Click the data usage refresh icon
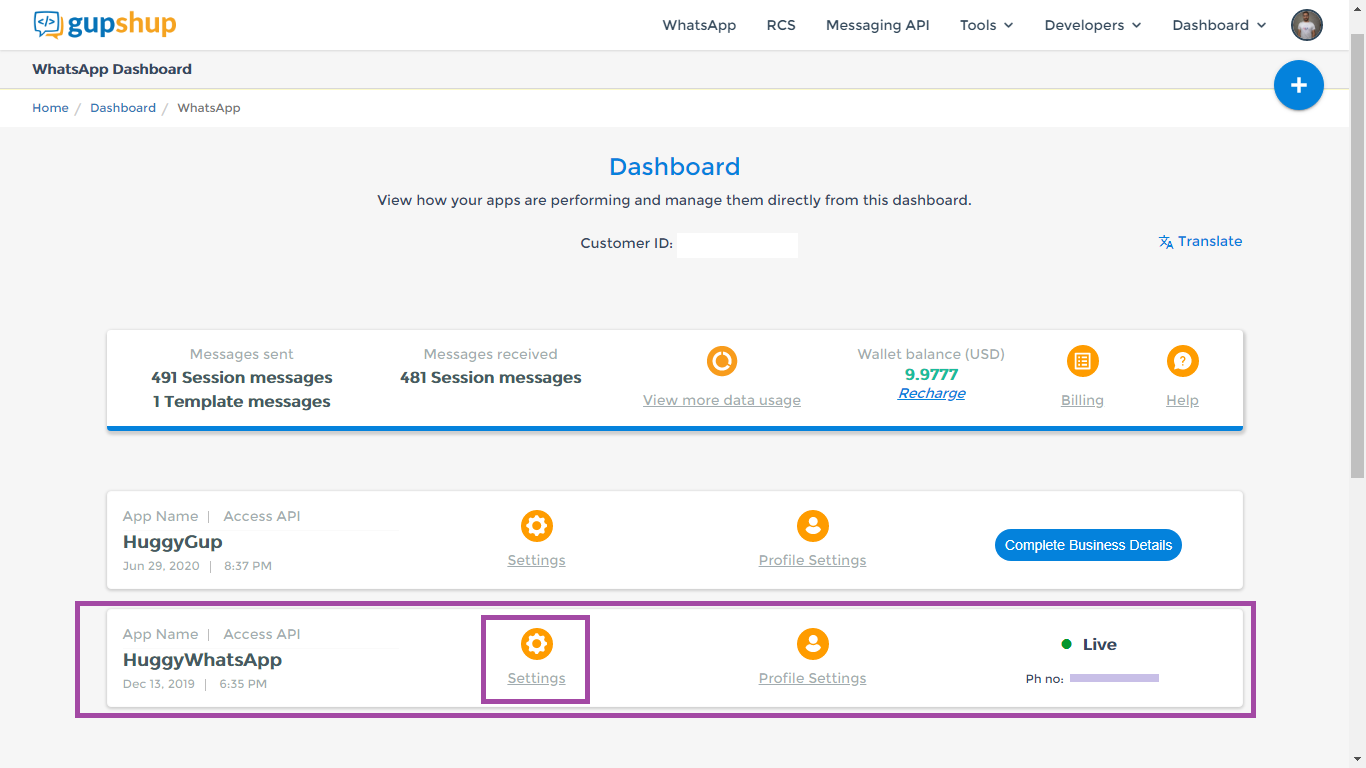 tap(722, 361)
